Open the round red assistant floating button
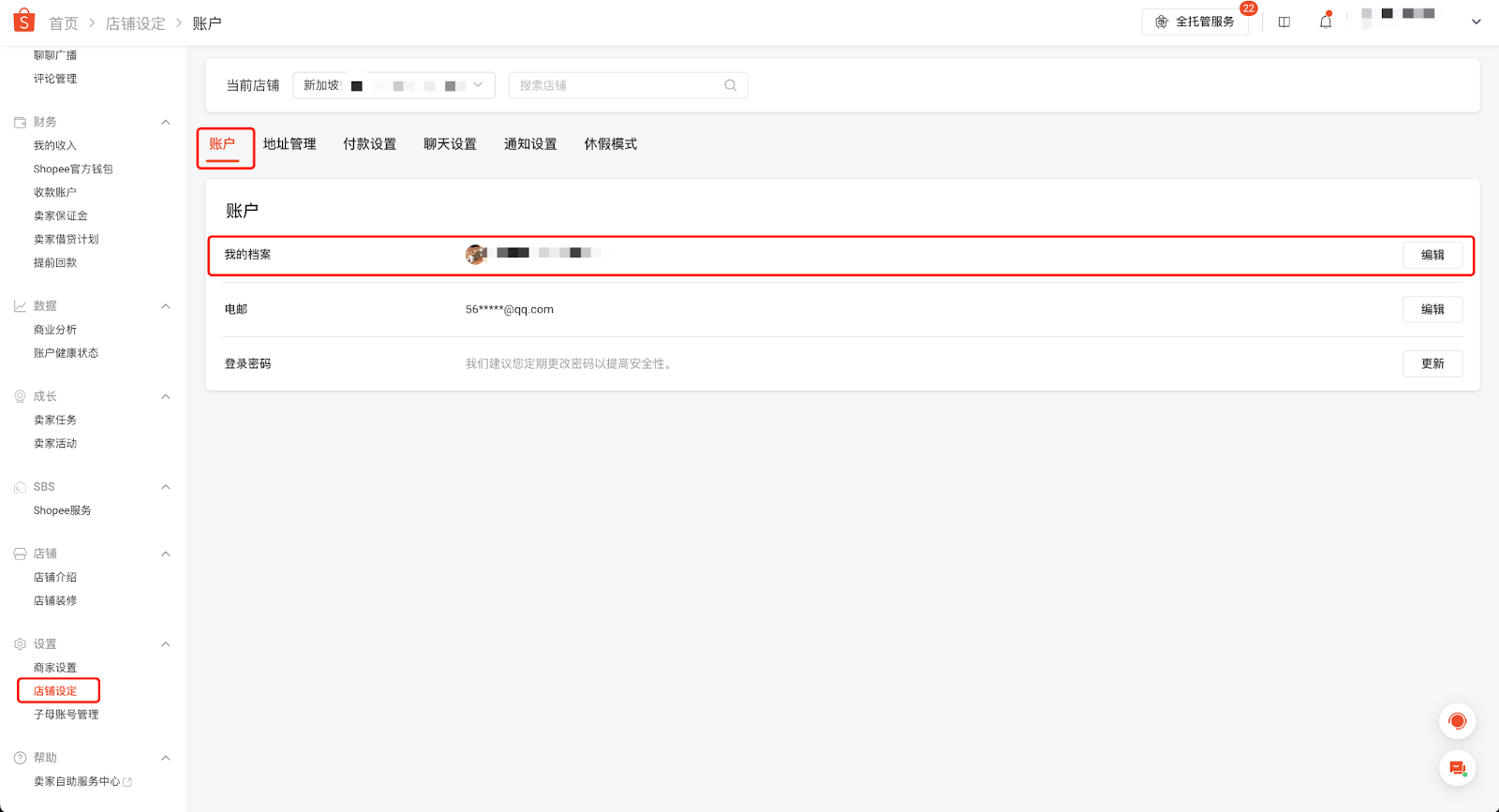Image resolution: width=1499 pixels, height=812 pixels. [1457, 721]
